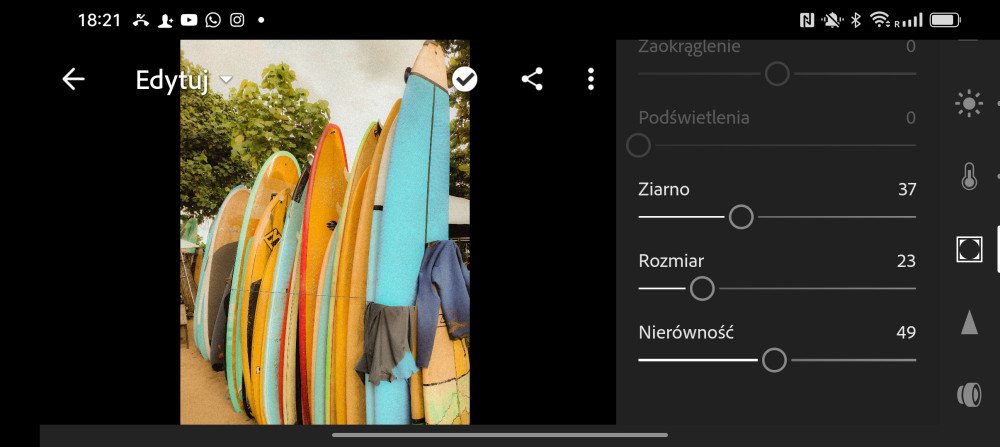Tap the NFC status icon
This screenshot has height=447, width=1000.
807,20
